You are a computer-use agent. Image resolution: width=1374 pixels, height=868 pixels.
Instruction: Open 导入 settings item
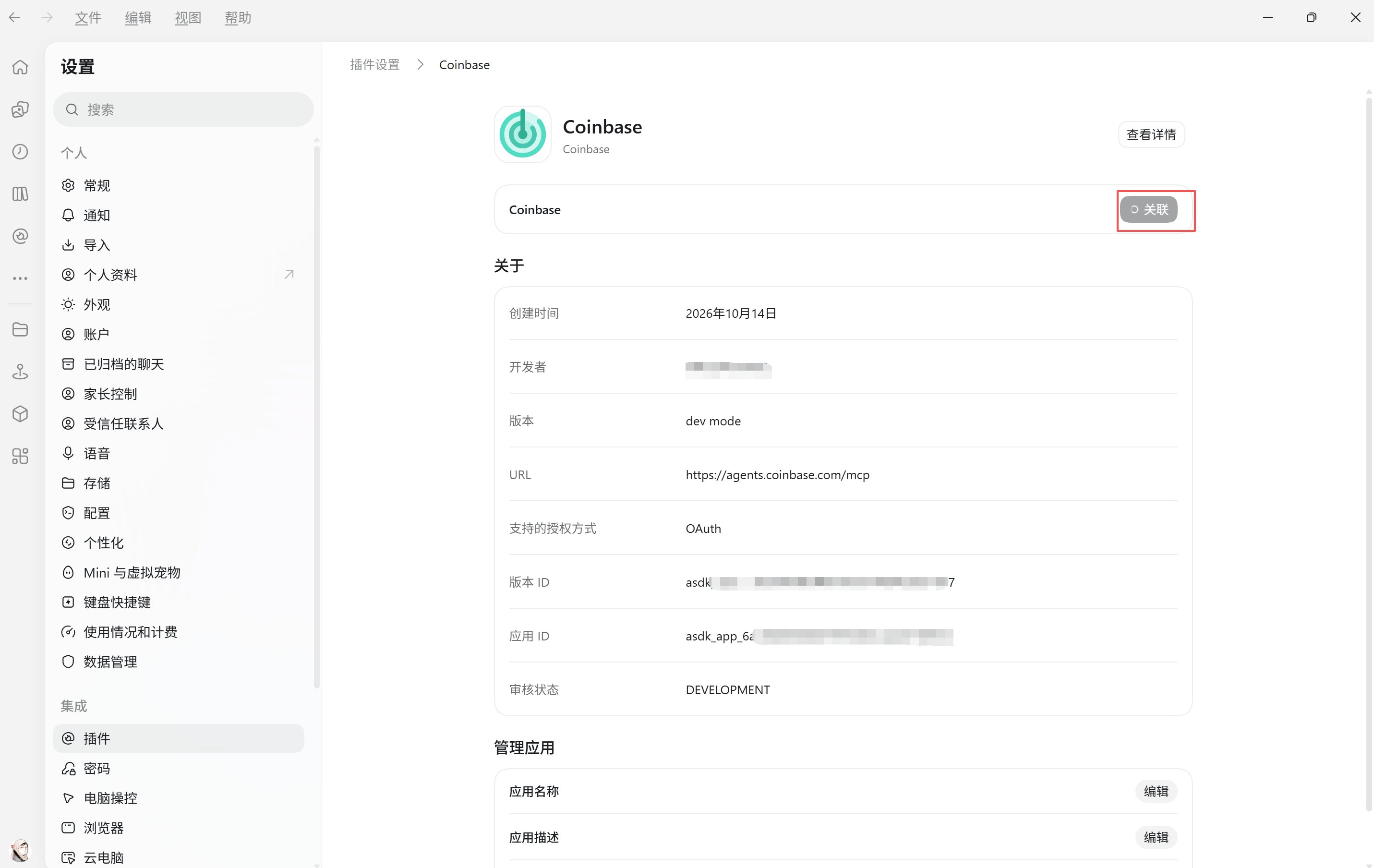point(179,245)
